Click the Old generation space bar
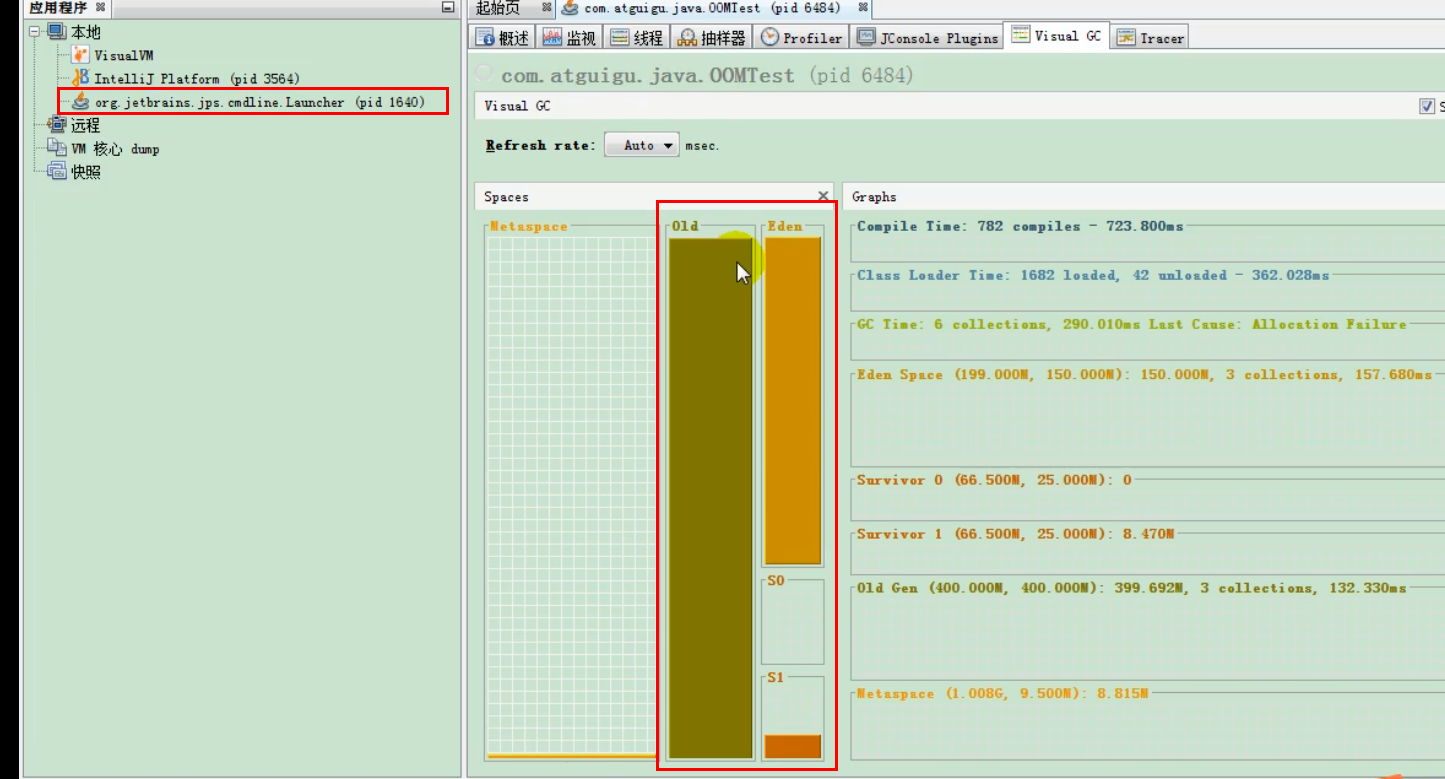This screenshot has height=779, width=1445. click(x=710, y=498)
